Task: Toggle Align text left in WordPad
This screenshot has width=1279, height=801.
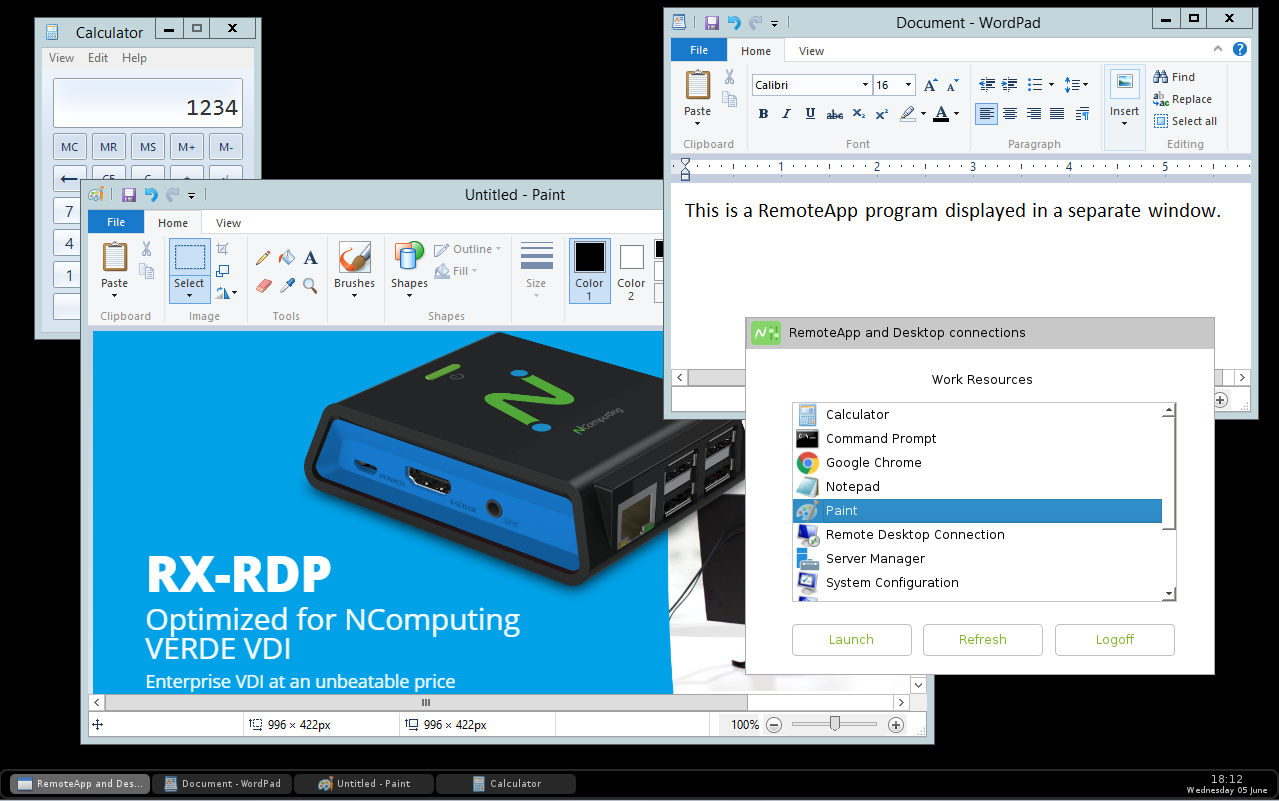Action: (x=987, y=114)
